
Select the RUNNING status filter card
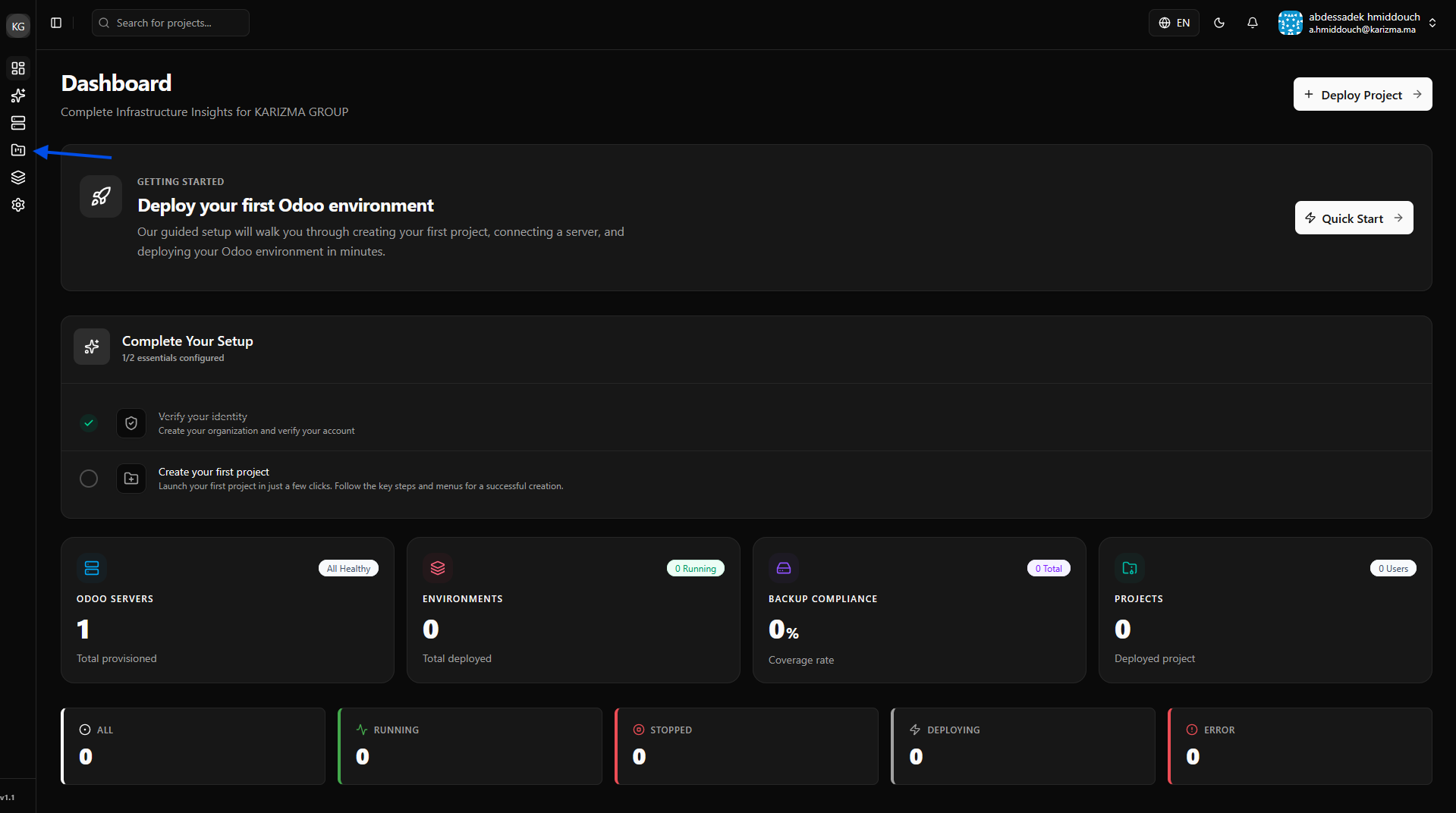(x=470, y=746)
